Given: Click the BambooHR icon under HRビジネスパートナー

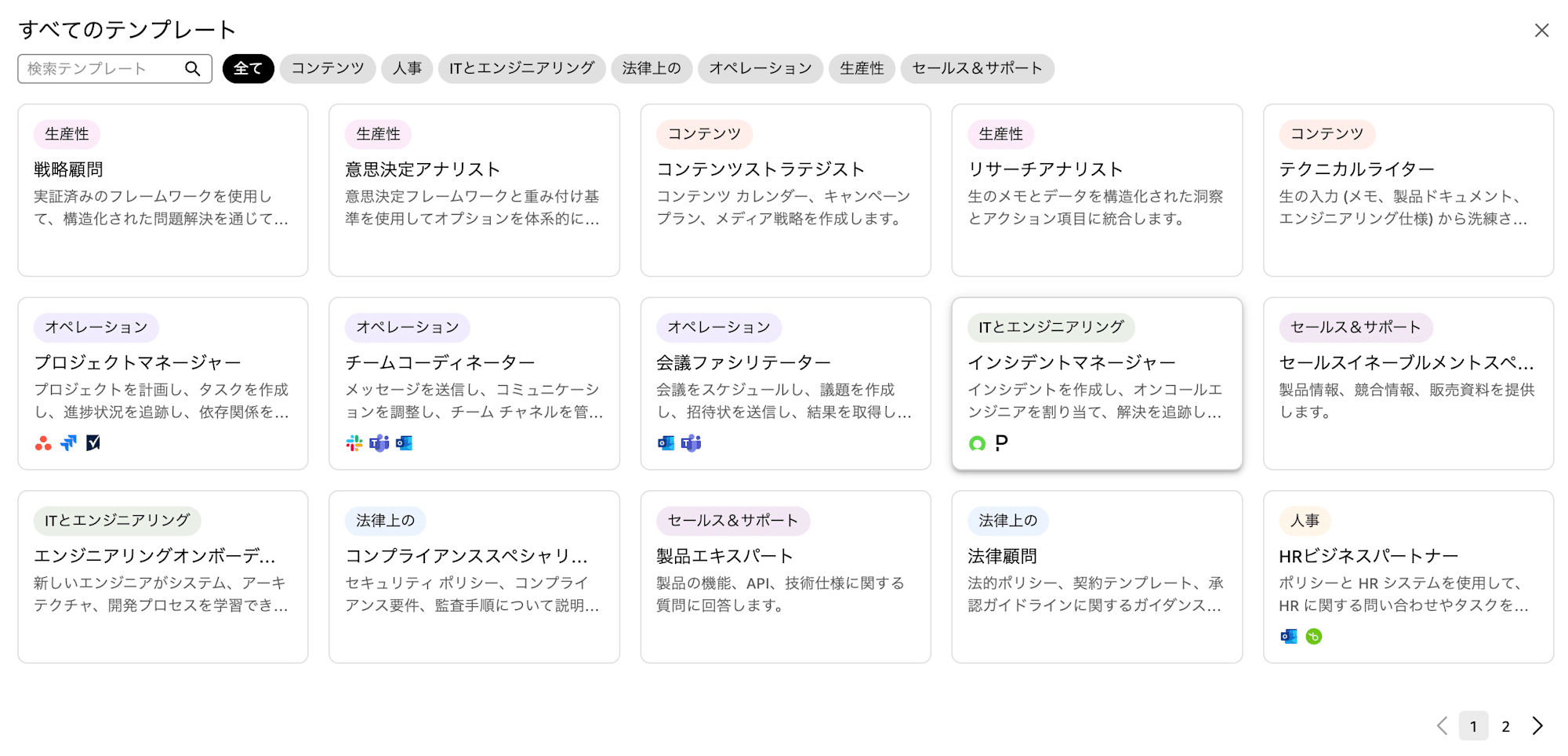Looking at the screenshot, I should [x=1316, y=636].
